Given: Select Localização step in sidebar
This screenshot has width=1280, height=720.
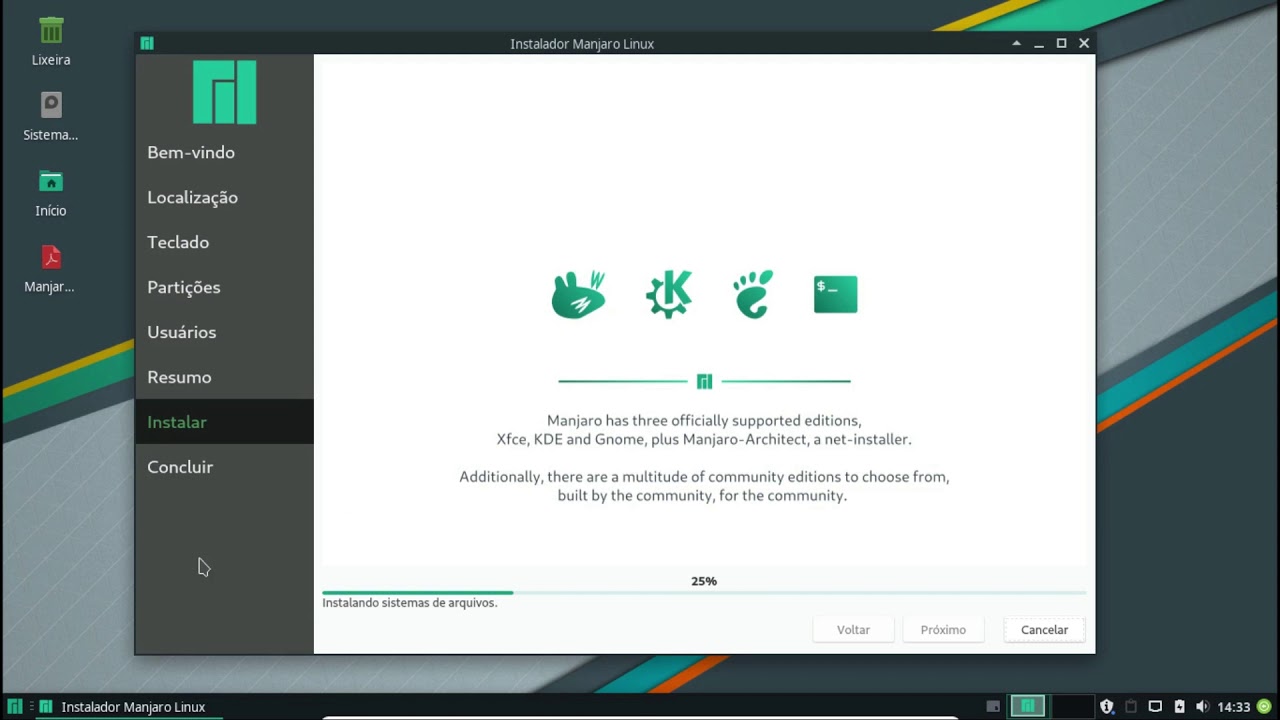Looking at the screenshot, I should [x=224, y=197].
